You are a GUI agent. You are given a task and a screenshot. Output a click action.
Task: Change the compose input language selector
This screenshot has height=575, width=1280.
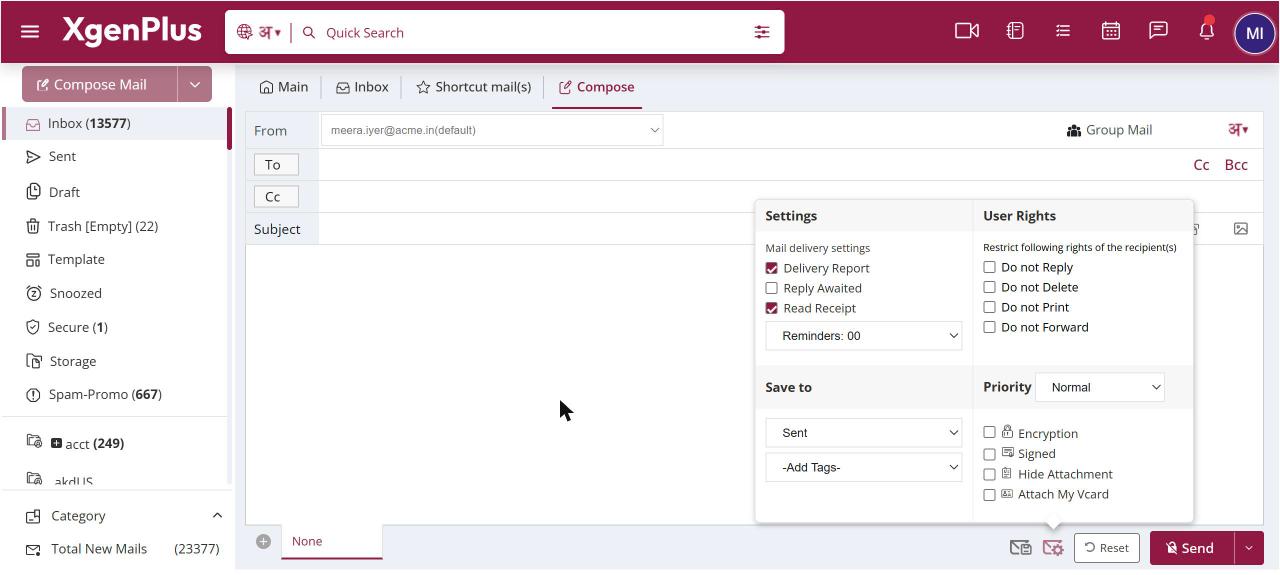[x=1238, y=130]
